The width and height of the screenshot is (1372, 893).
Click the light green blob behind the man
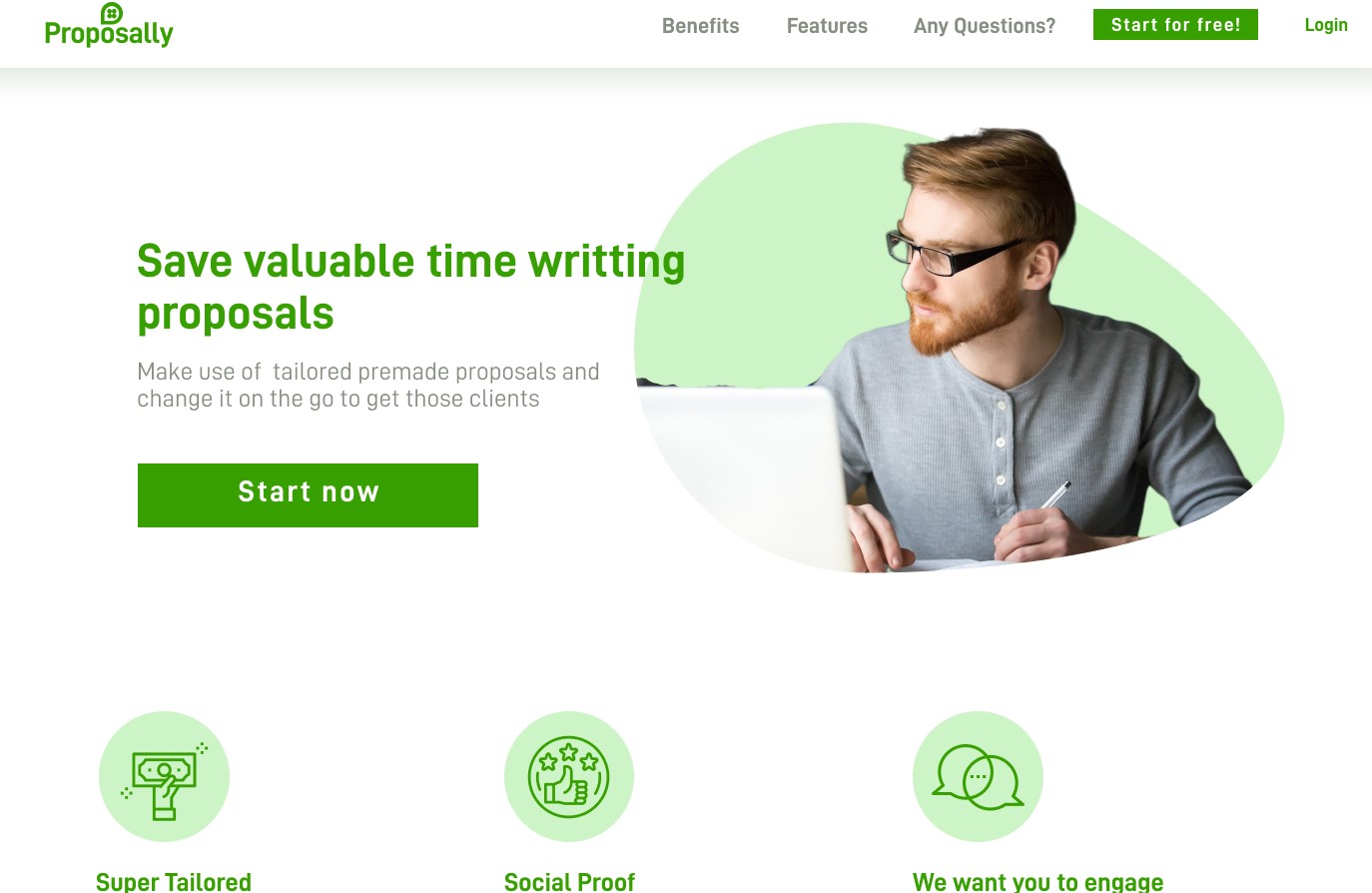click(x=1198, y=330)
